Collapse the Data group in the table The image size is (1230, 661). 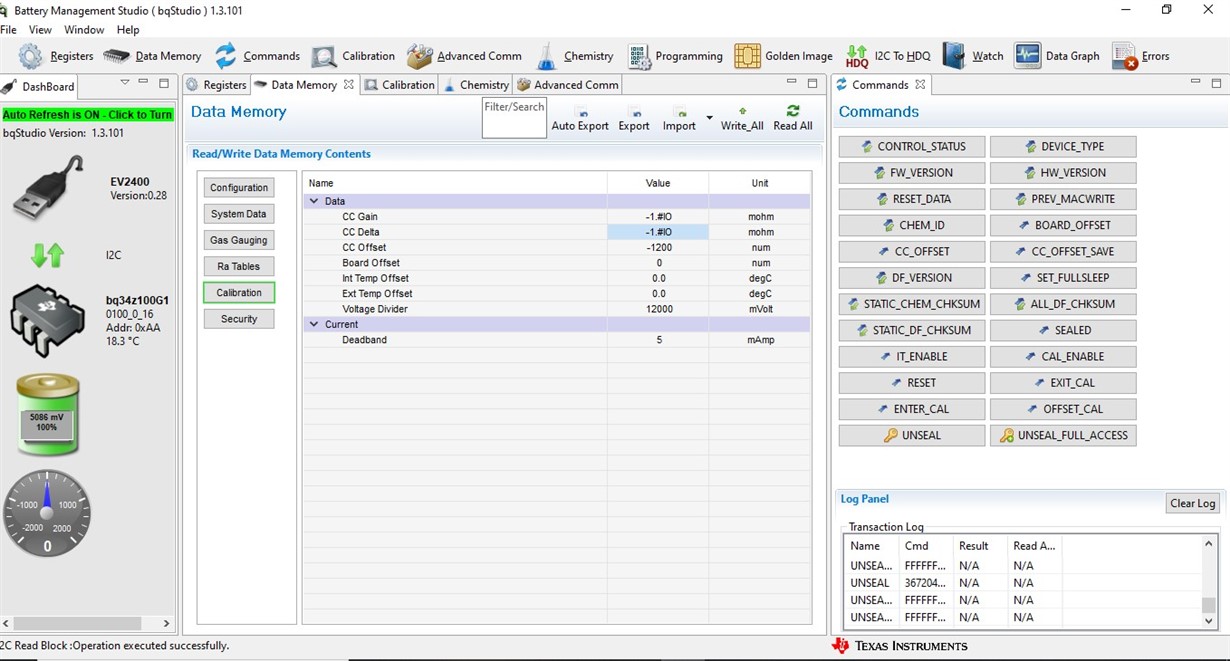click(x=314, y=201)
